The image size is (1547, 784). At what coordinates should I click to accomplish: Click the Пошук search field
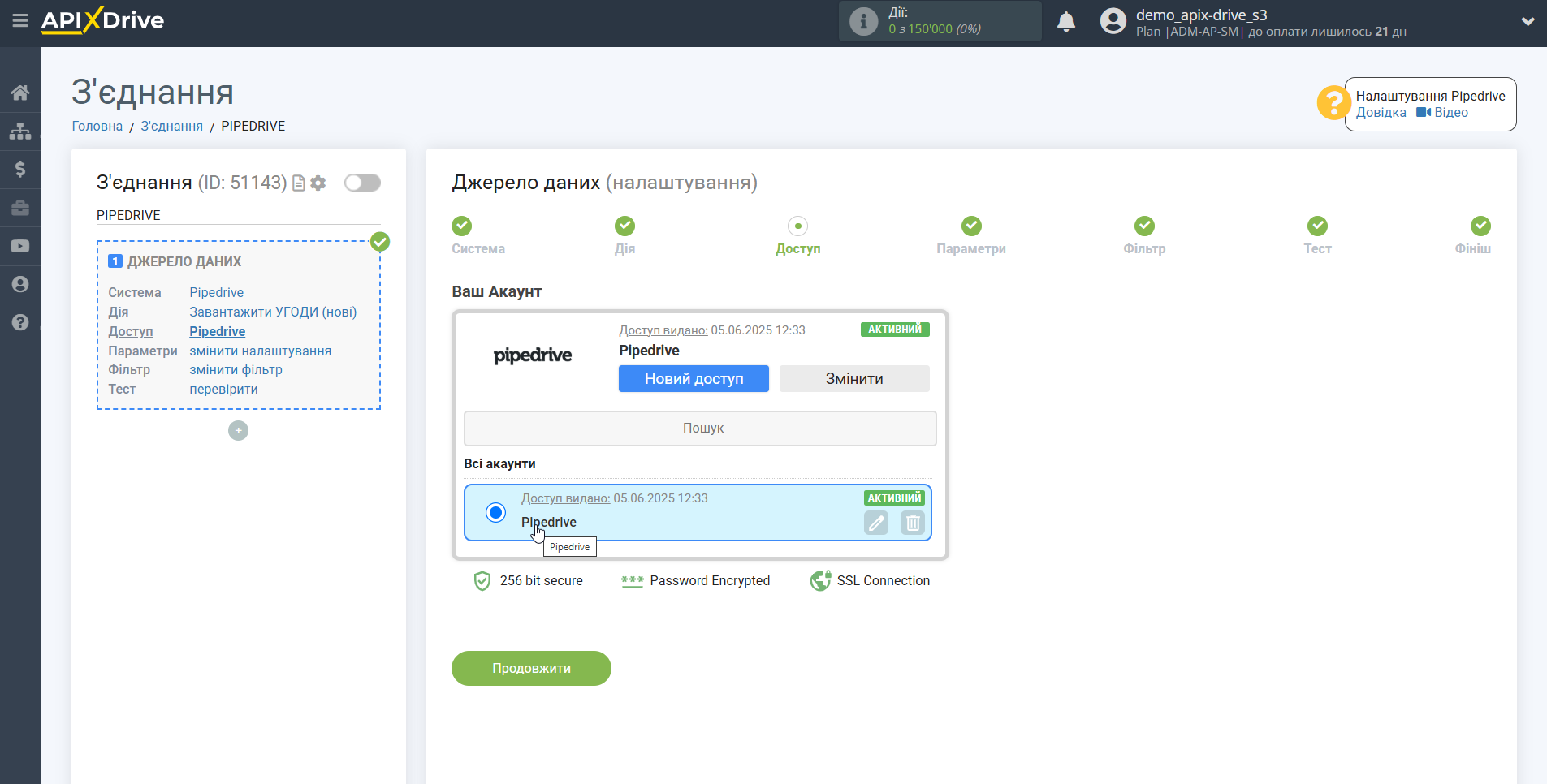(x=700, y=429)
